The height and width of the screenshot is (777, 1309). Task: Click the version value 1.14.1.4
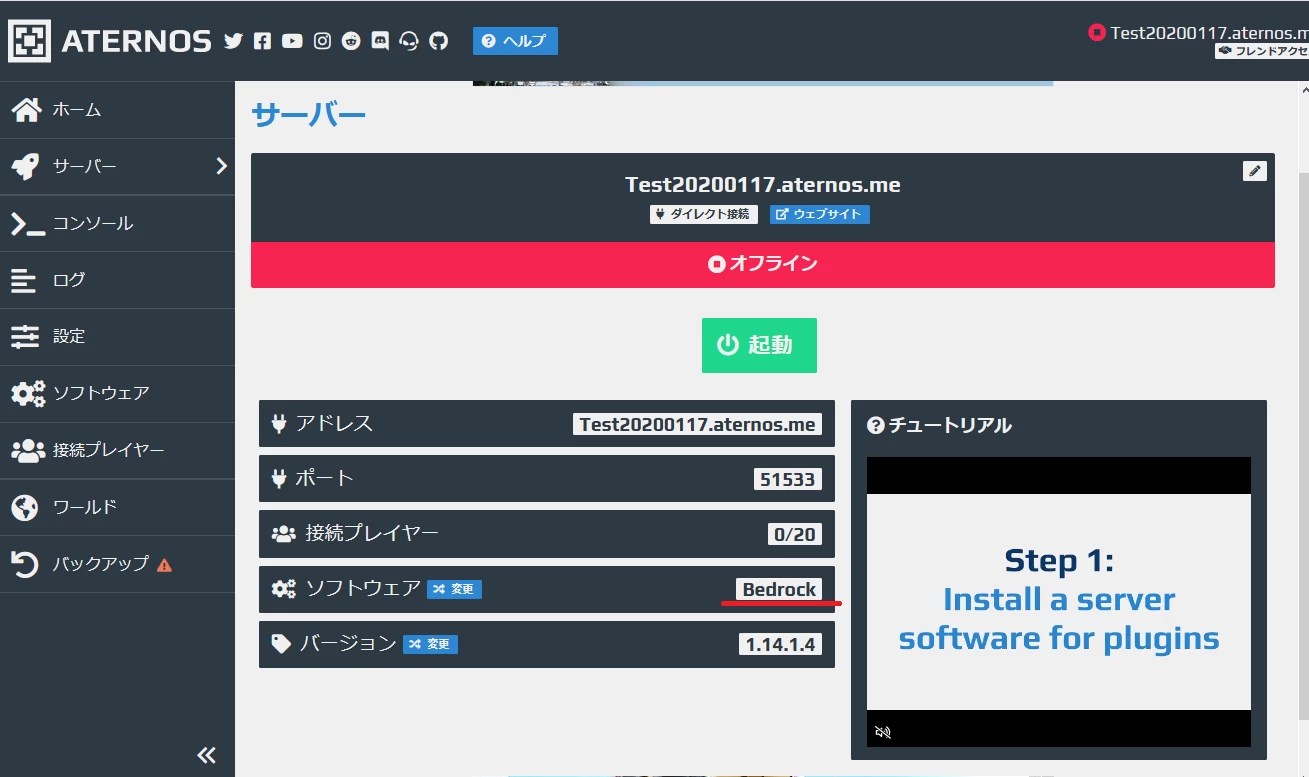pos(781,644)
